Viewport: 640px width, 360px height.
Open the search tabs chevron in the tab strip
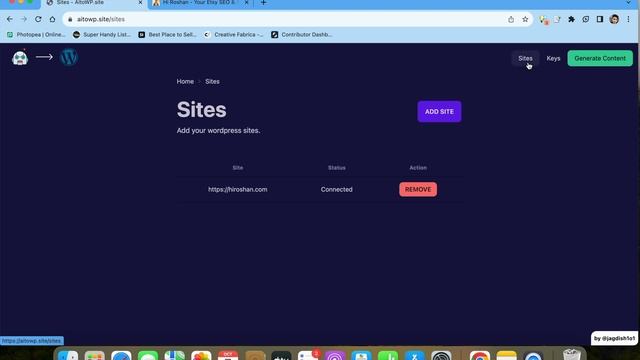(x=629, y=3)
